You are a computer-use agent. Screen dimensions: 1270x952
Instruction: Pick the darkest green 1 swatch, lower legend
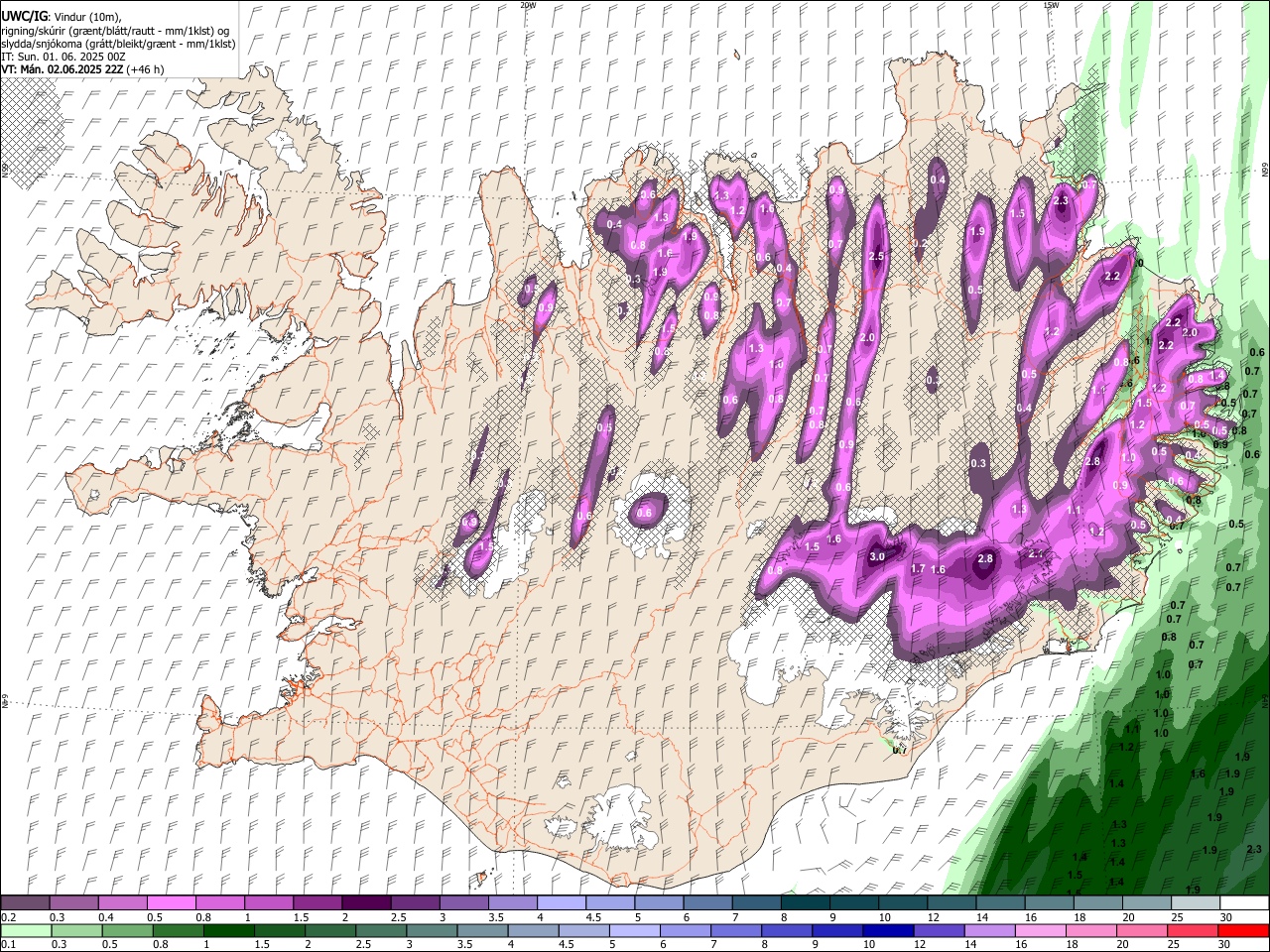[229, 931]
